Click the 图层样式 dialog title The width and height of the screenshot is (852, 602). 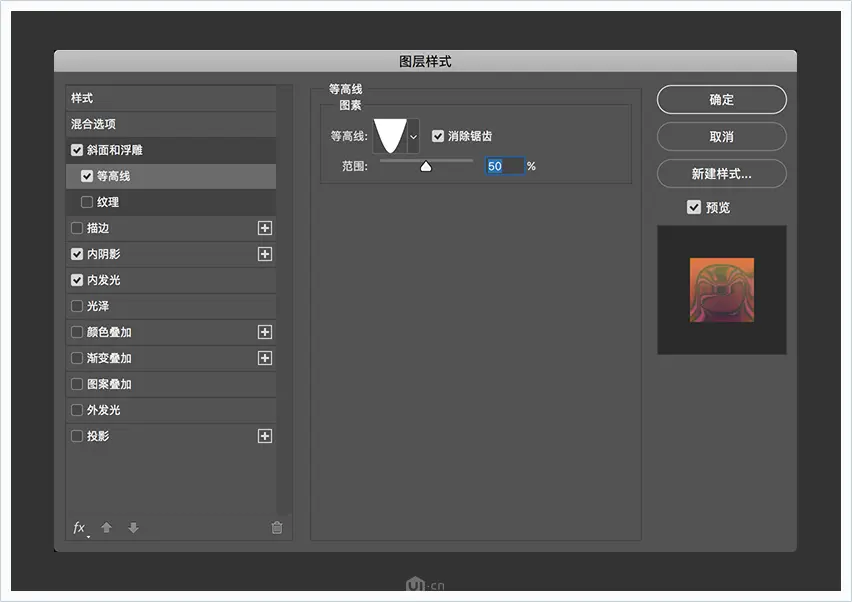[x=425, y=61]
